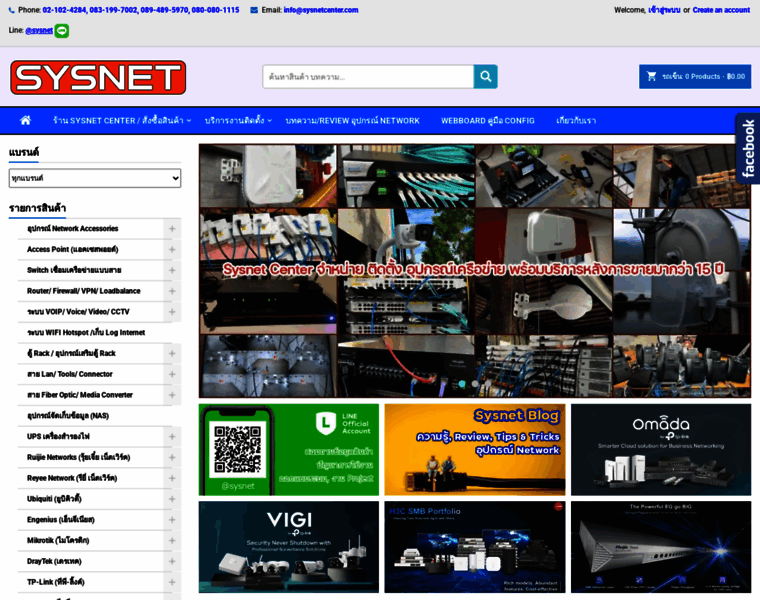
Task: Open the shopping cart button
Action: (695, 77)
